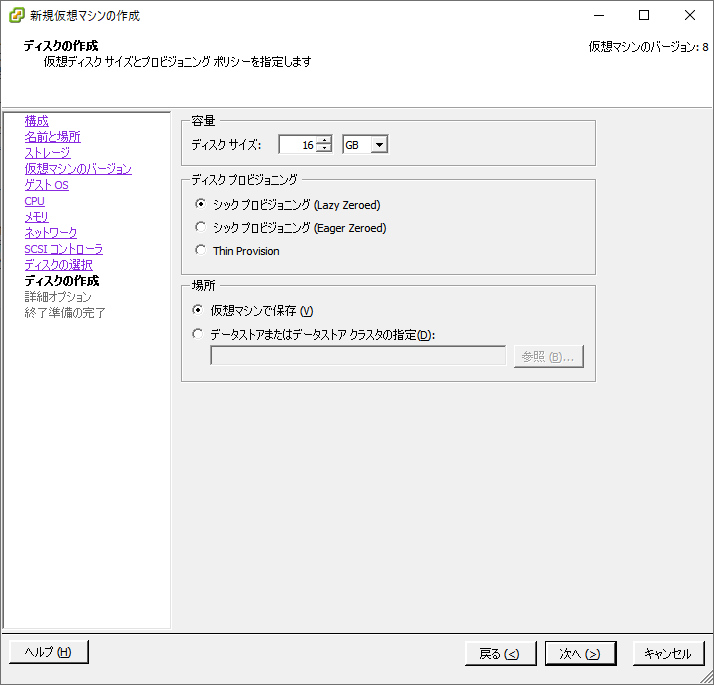The image size is (714, 685).
Task: Click the resize grip at window corner
Action: (707, 678)
